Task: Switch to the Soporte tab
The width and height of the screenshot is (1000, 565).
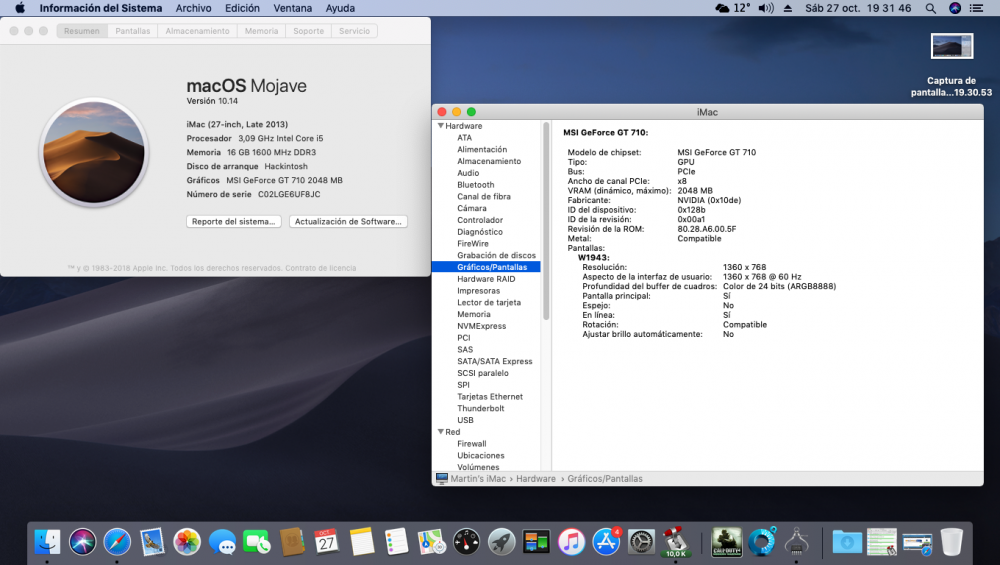Action: click(x=309, y=31)
